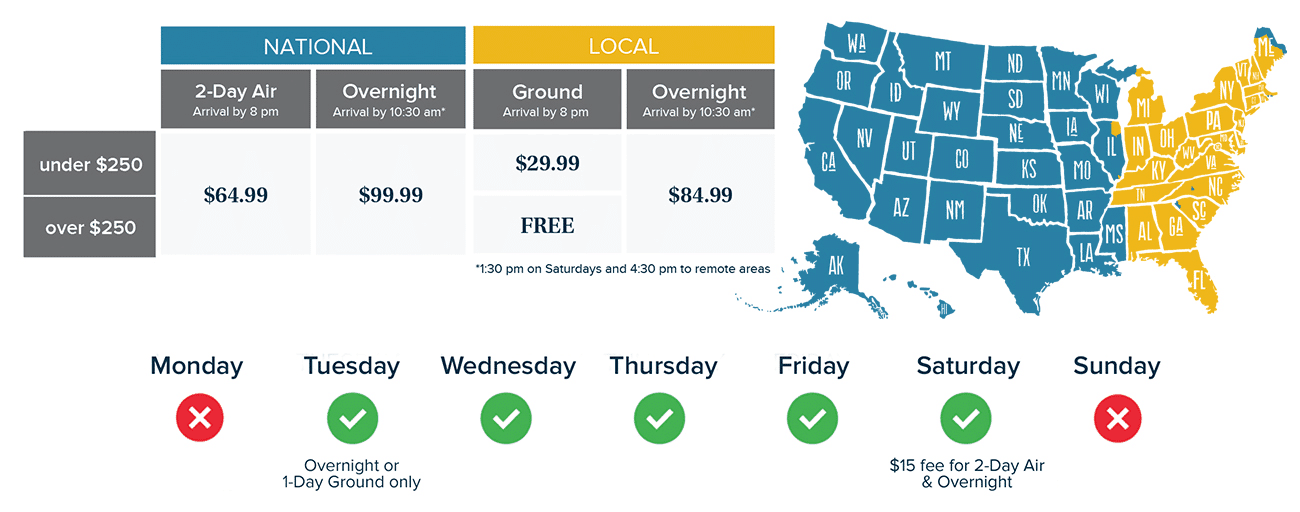Screen dimensions: 1300x512
Task: Click Texas on the shipping map
Action: tap(1020, 256)
